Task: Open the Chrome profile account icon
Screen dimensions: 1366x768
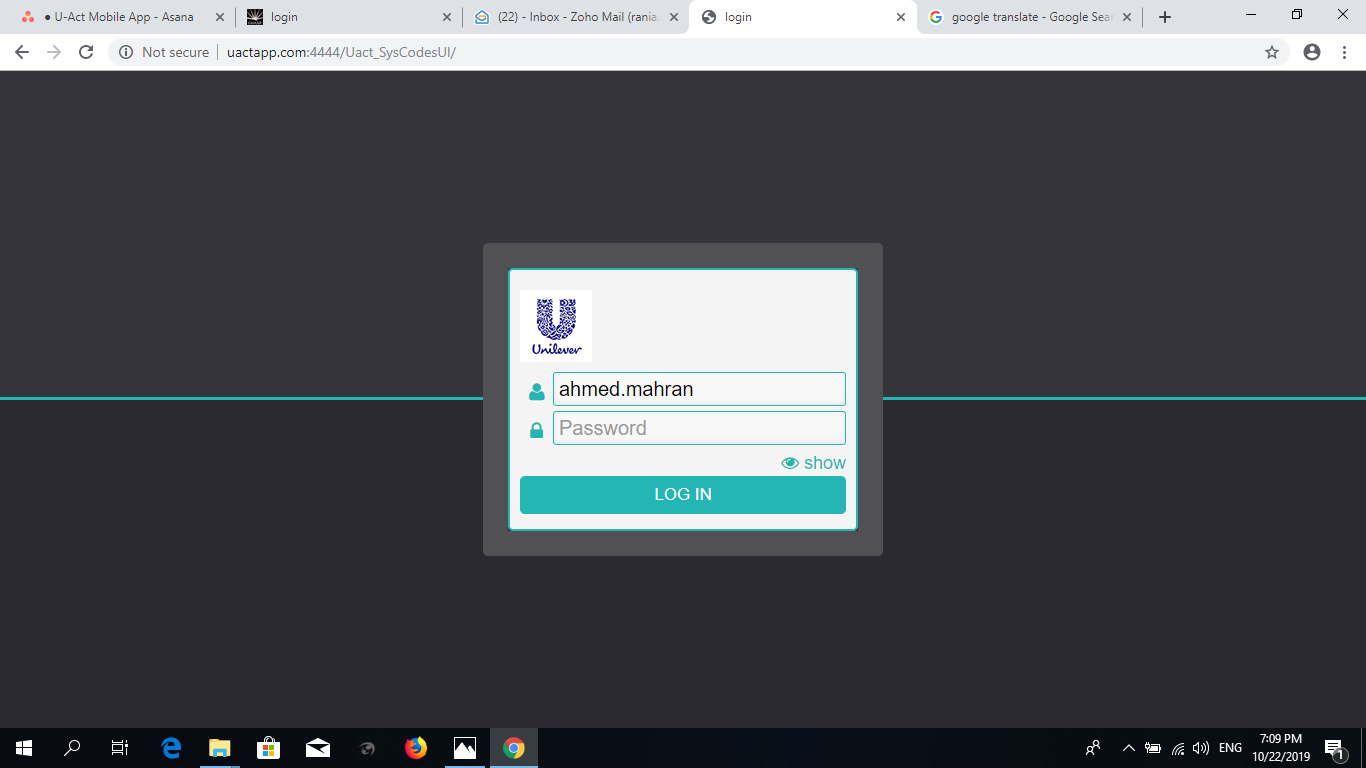Action: (1312, 52)
